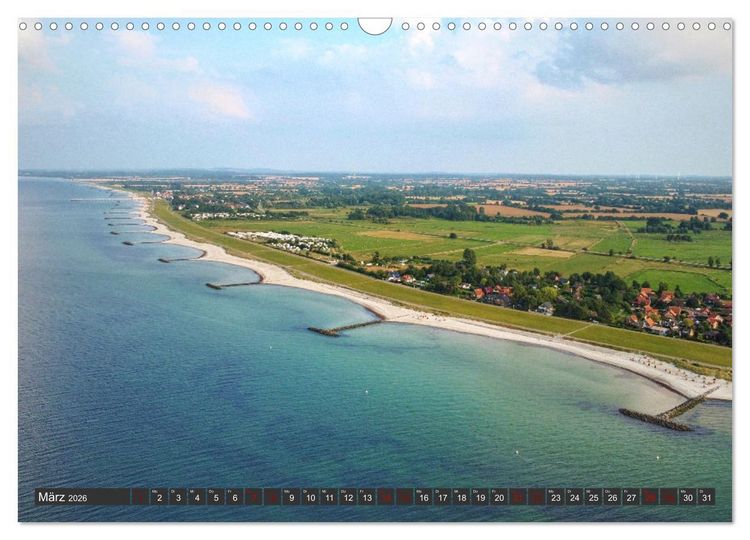
Task: Pick day 18 in the calendar strip
Action: (462, 496)
